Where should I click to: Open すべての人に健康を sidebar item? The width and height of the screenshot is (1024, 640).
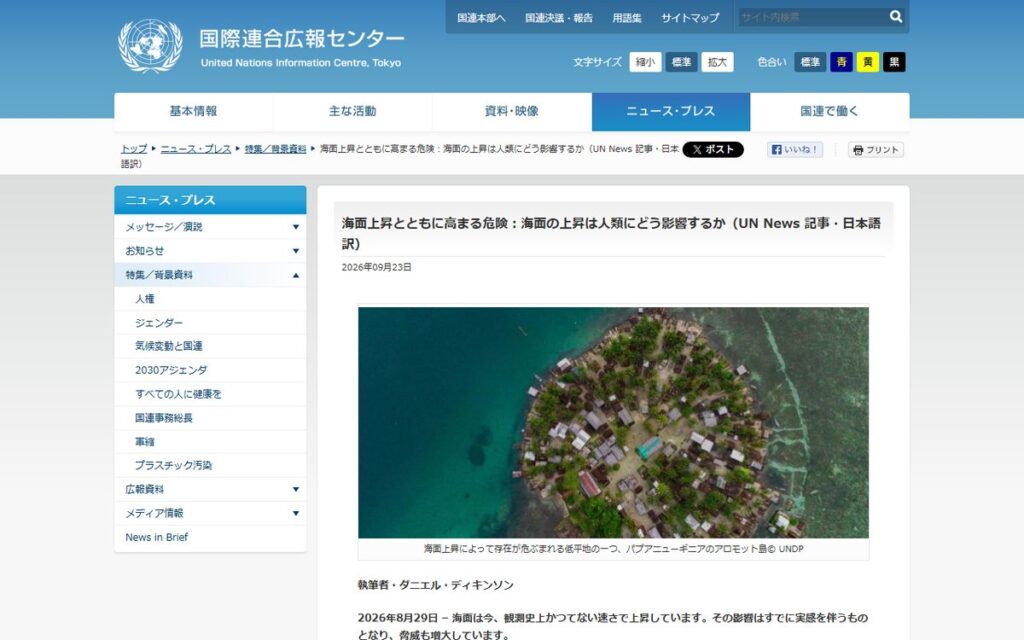tap(210, 394)
